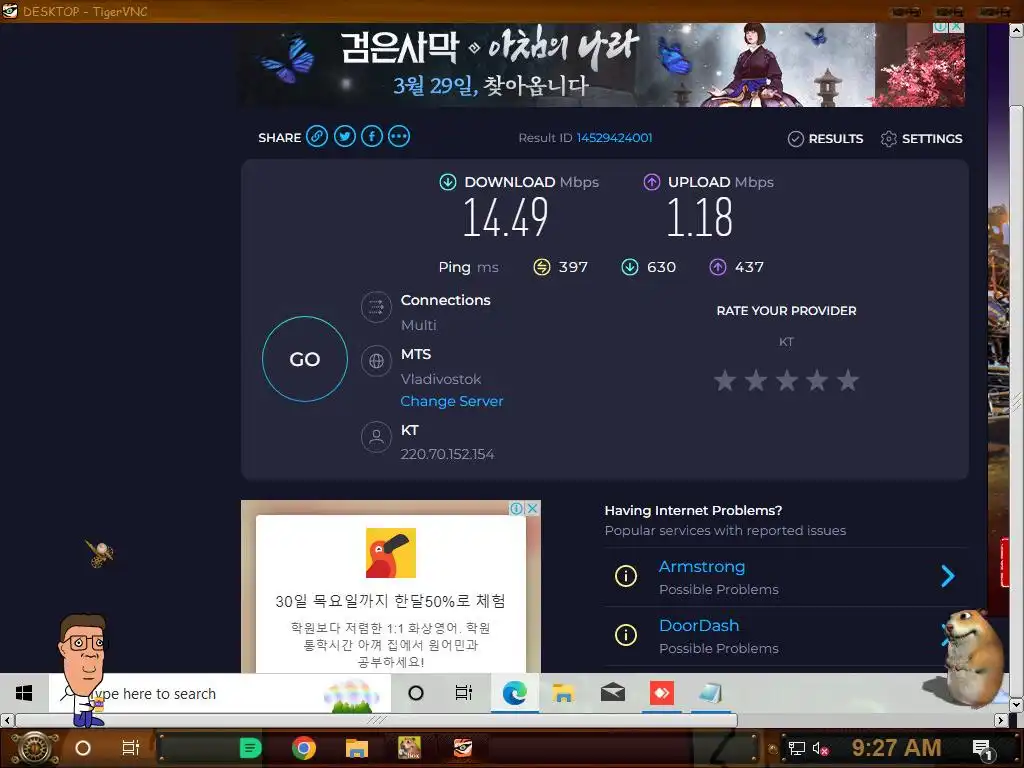Screen dimensions: 1024x768
Task: Click the 14.49 download speed value
Action: (x=505, y=218)
